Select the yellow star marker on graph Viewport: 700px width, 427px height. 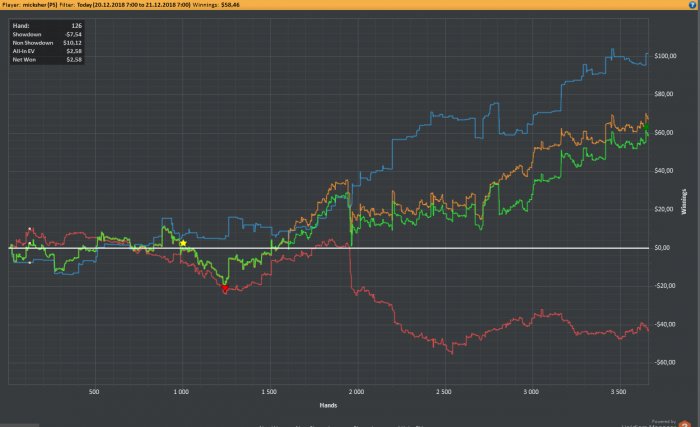coord(183,243)
